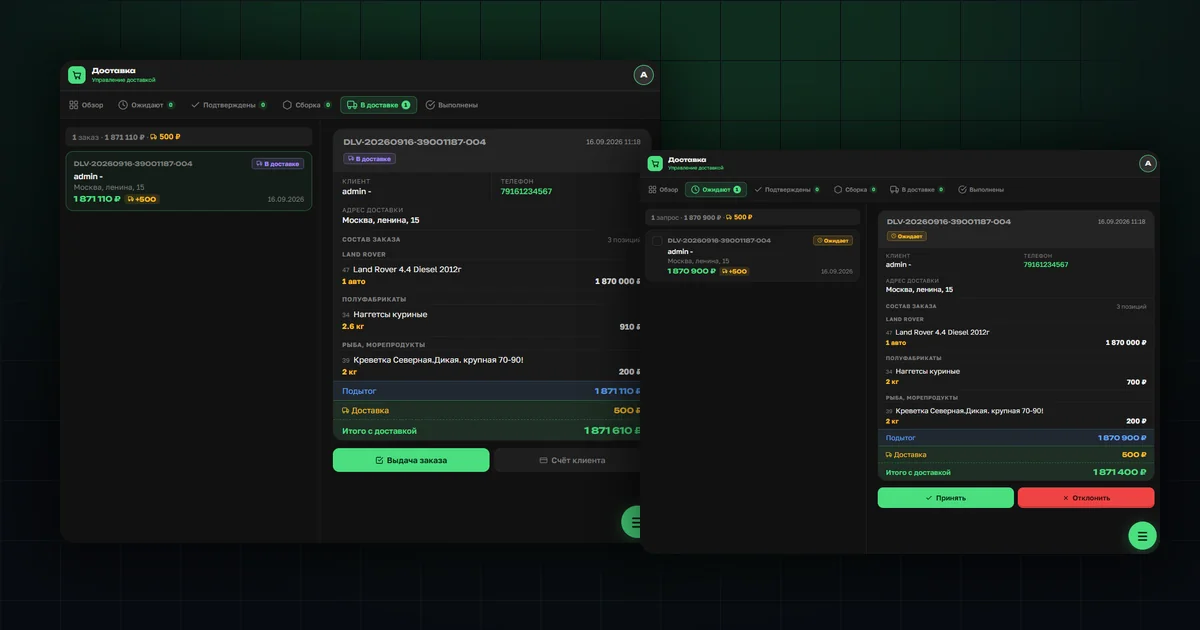1200x630 pixels.
Task: Click the Выдача заказа button
Action: click(x=411, y=460)
